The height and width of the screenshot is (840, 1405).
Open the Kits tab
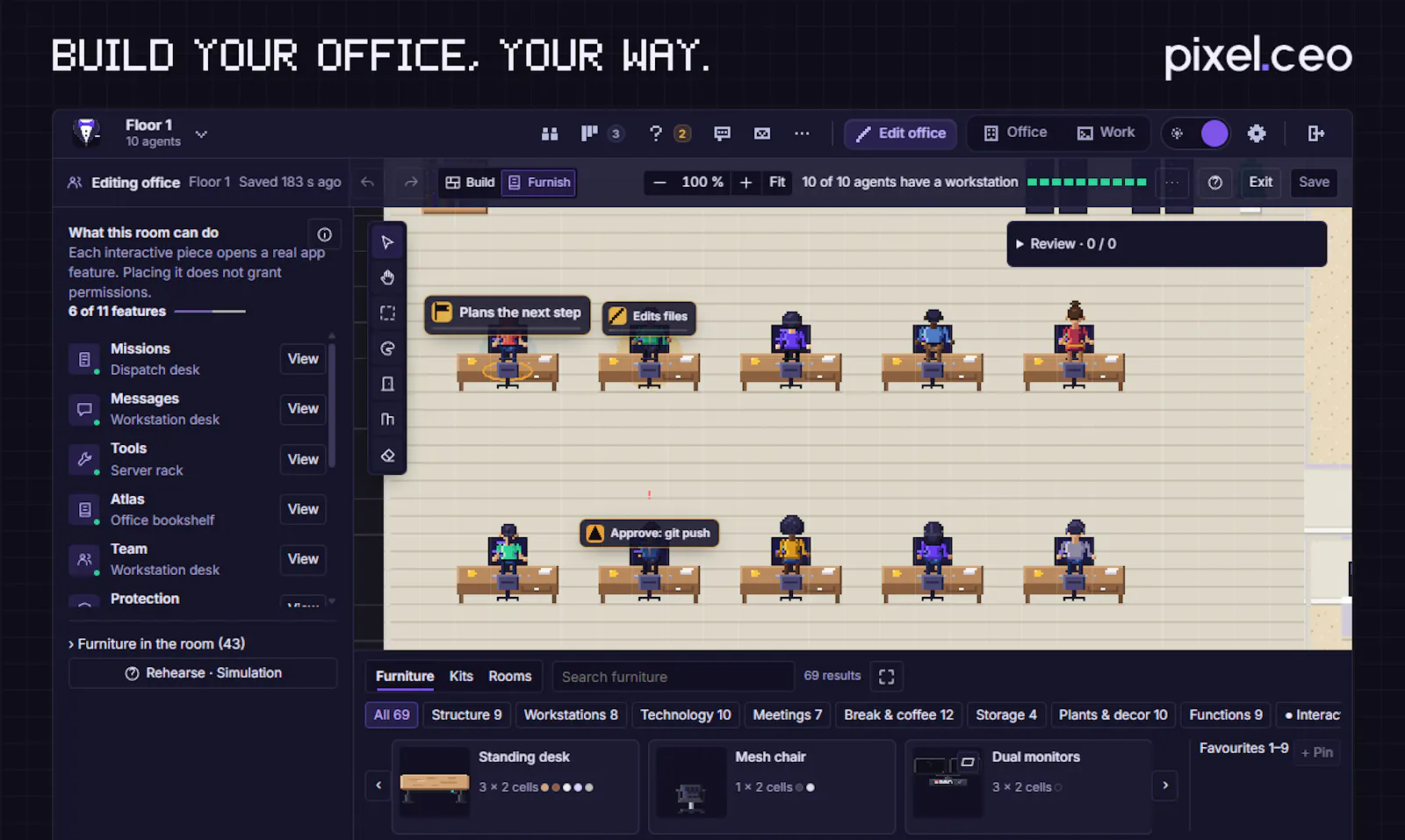coord(461,677)
